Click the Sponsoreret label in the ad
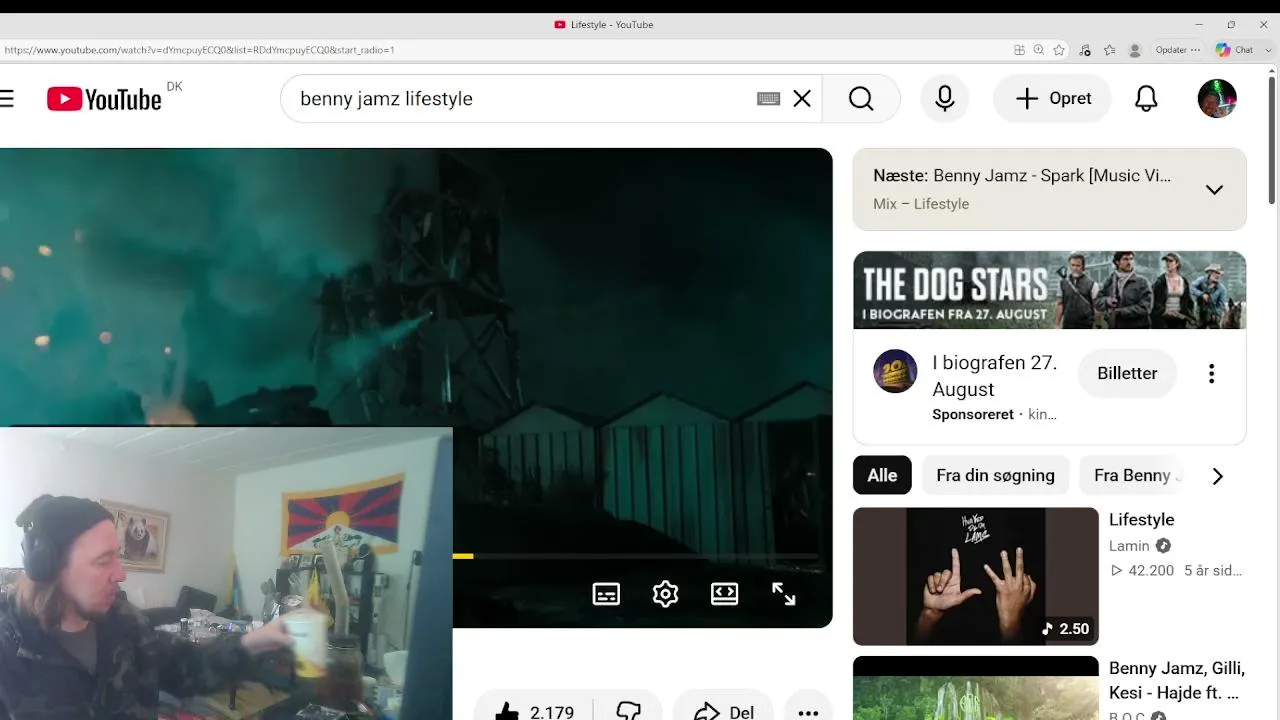The image size is (1280, 720). (973, 414)
